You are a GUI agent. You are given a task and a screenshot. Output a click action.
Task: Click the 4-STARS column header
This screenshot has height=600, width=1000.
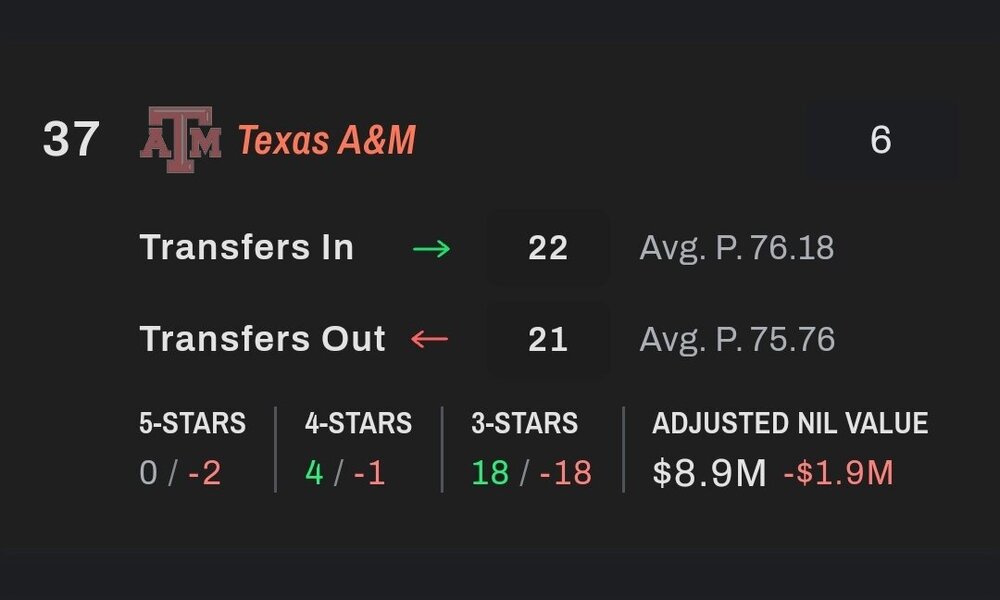click(358, 424)
